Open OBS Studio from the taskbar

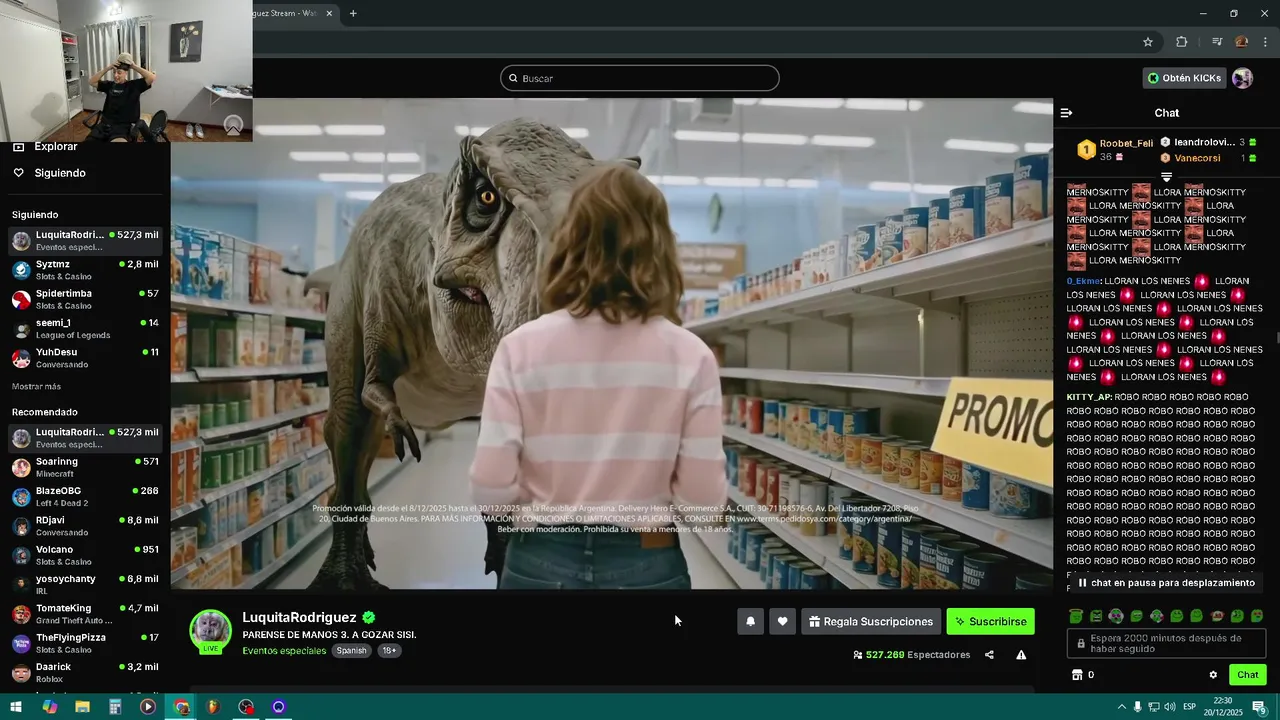246,707
